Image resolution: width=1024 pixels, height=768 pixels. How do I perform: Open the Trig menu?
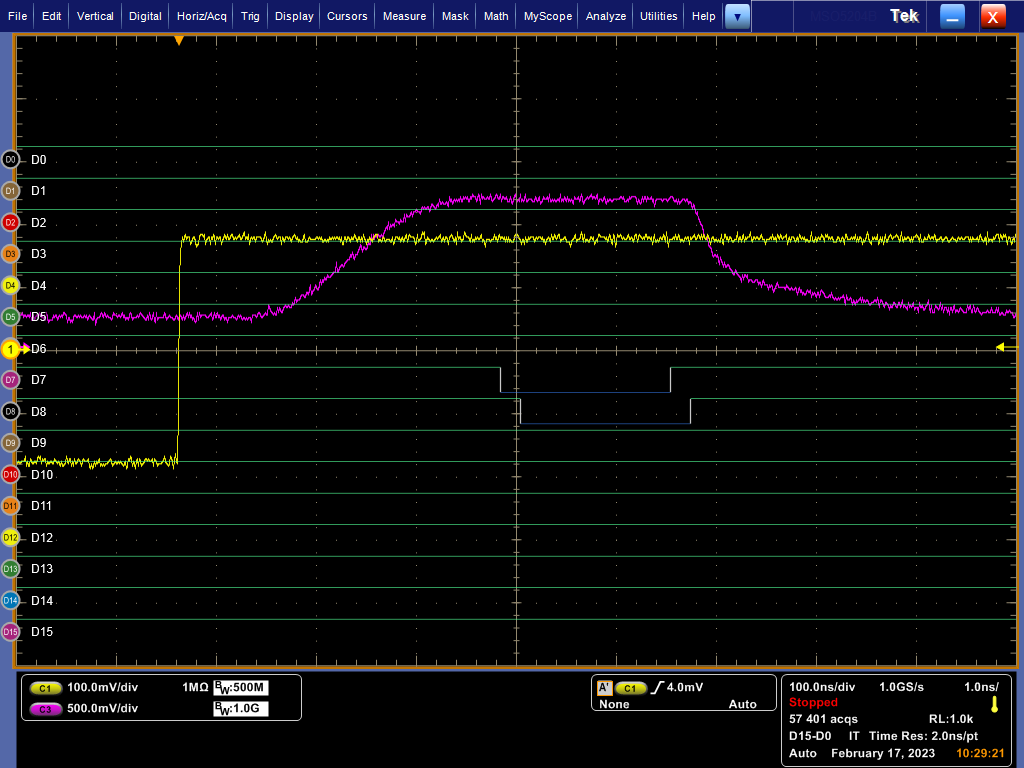(x=250, y=16)
